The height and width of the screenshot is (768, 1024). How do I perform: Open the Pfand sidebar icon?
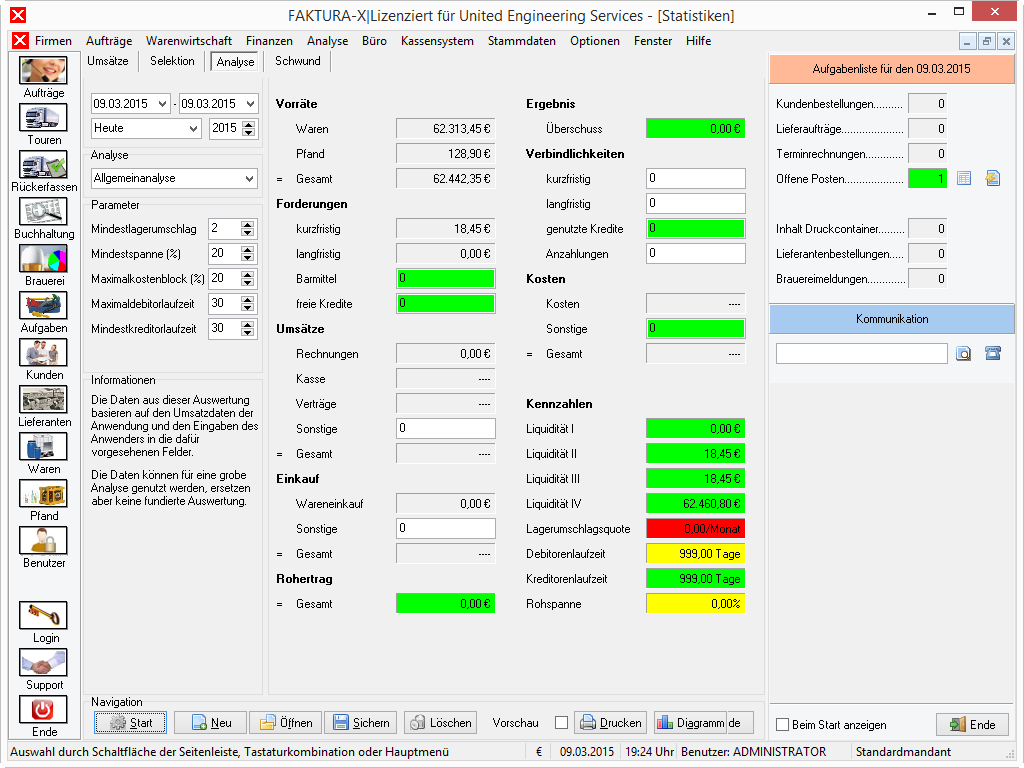43,494
